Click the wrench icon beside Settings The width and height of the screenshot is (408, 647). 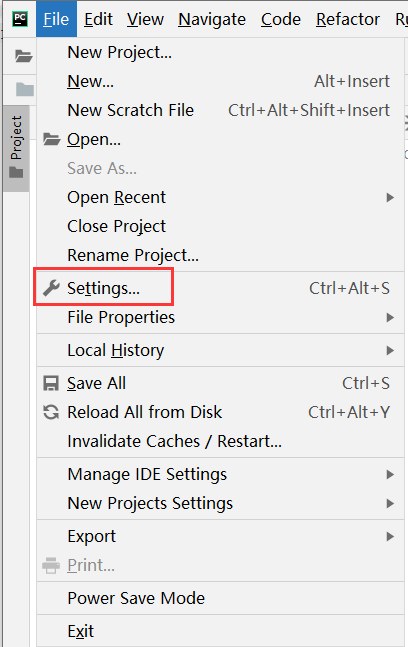(51, 288)
